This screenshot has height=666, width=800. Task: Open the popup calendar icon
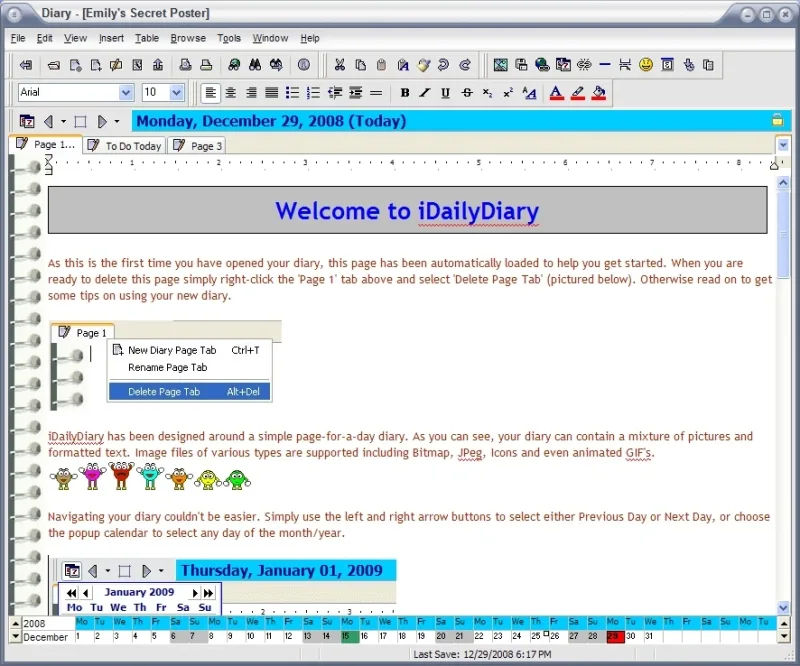point(27,121)
